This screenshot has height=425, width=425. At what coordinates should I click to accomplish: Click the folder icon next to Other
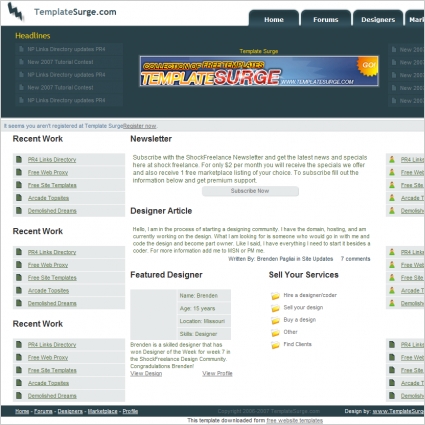275,333
